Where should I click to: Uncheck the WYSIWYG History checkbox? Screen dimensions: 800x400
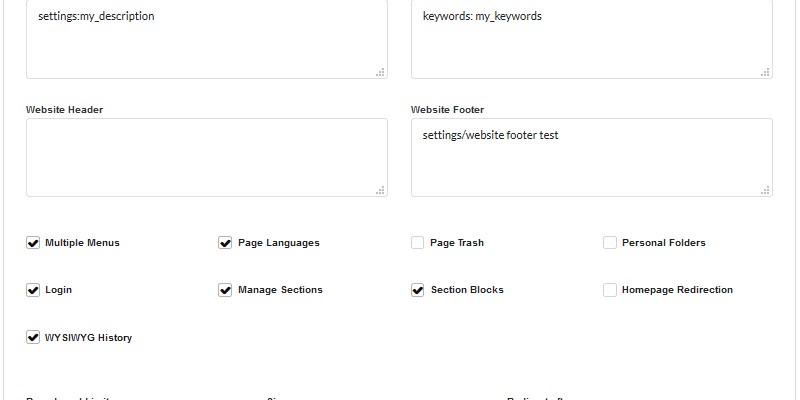(x=33, y=337)
